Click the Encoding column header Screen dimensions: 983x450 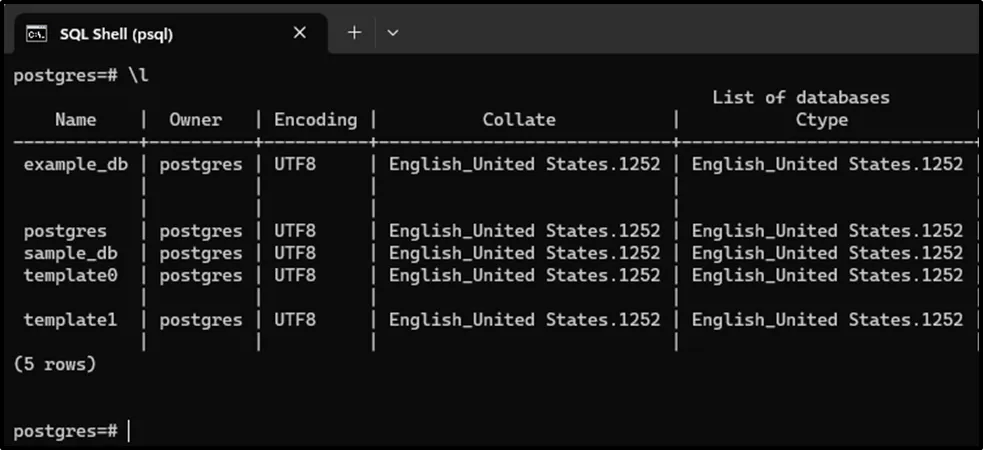pos(315,120)
